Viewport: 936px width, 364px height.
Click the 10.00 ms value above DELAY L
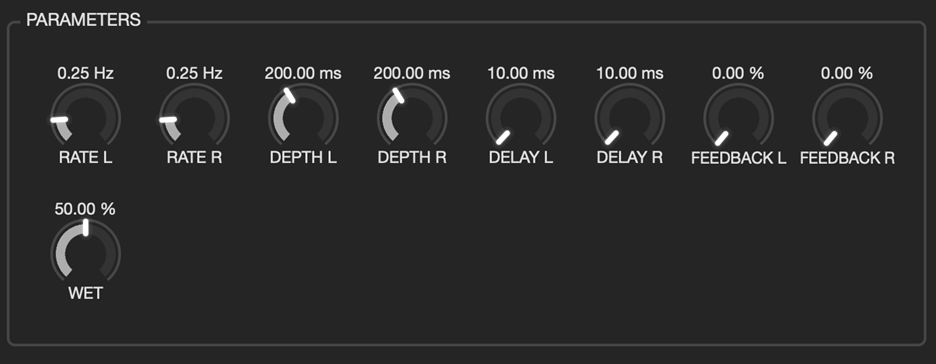[521, 73]
